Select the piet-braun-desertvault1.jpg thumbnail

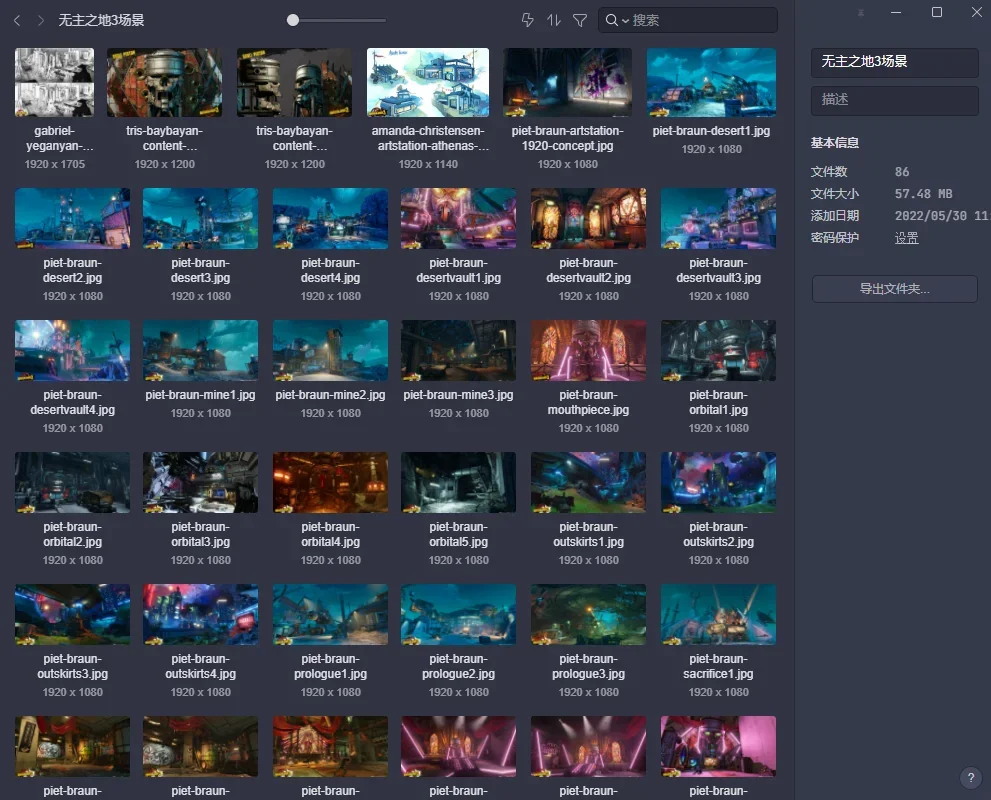pos(458,218)
